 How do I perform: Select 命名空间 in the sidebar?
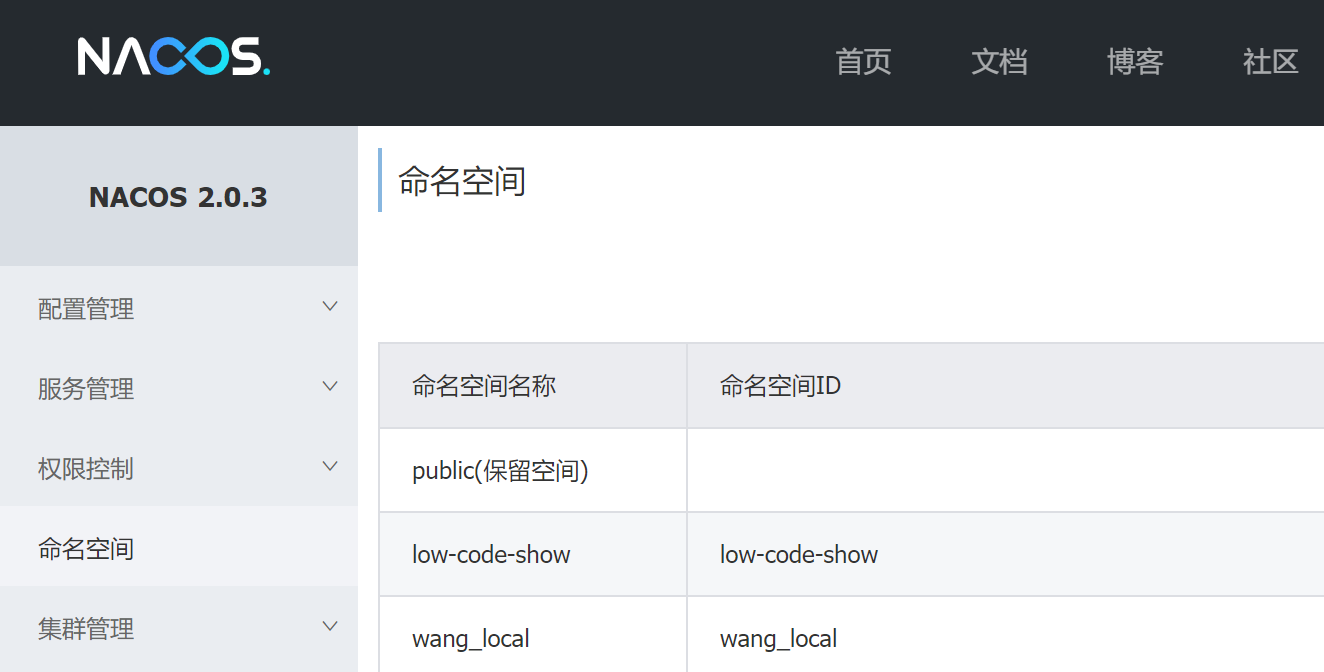click(x=86, y=549)
